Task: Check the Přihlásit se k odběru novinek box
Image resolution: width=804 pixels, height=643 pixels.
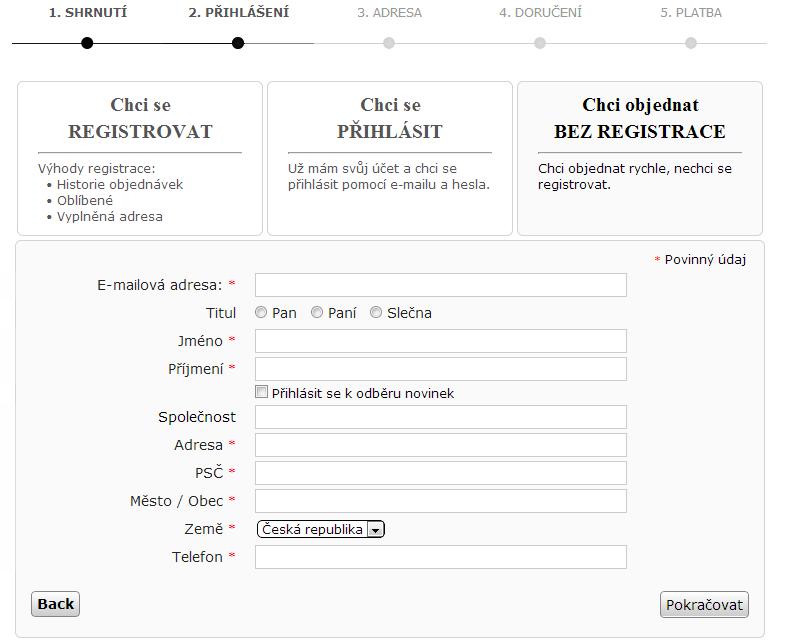Action: tap(262, 392)
